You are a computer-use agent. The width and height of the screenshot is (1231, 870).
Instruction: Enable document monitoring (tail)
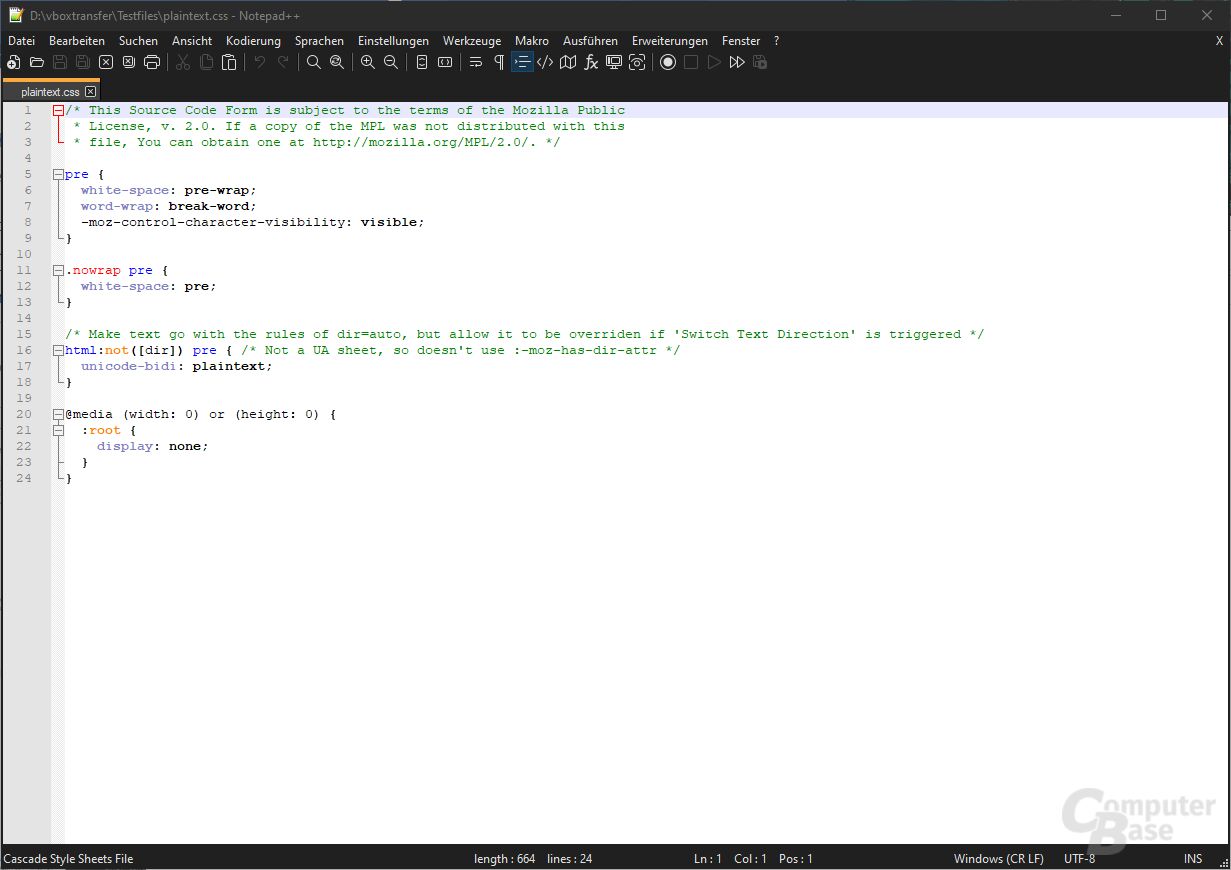point(637,62)
